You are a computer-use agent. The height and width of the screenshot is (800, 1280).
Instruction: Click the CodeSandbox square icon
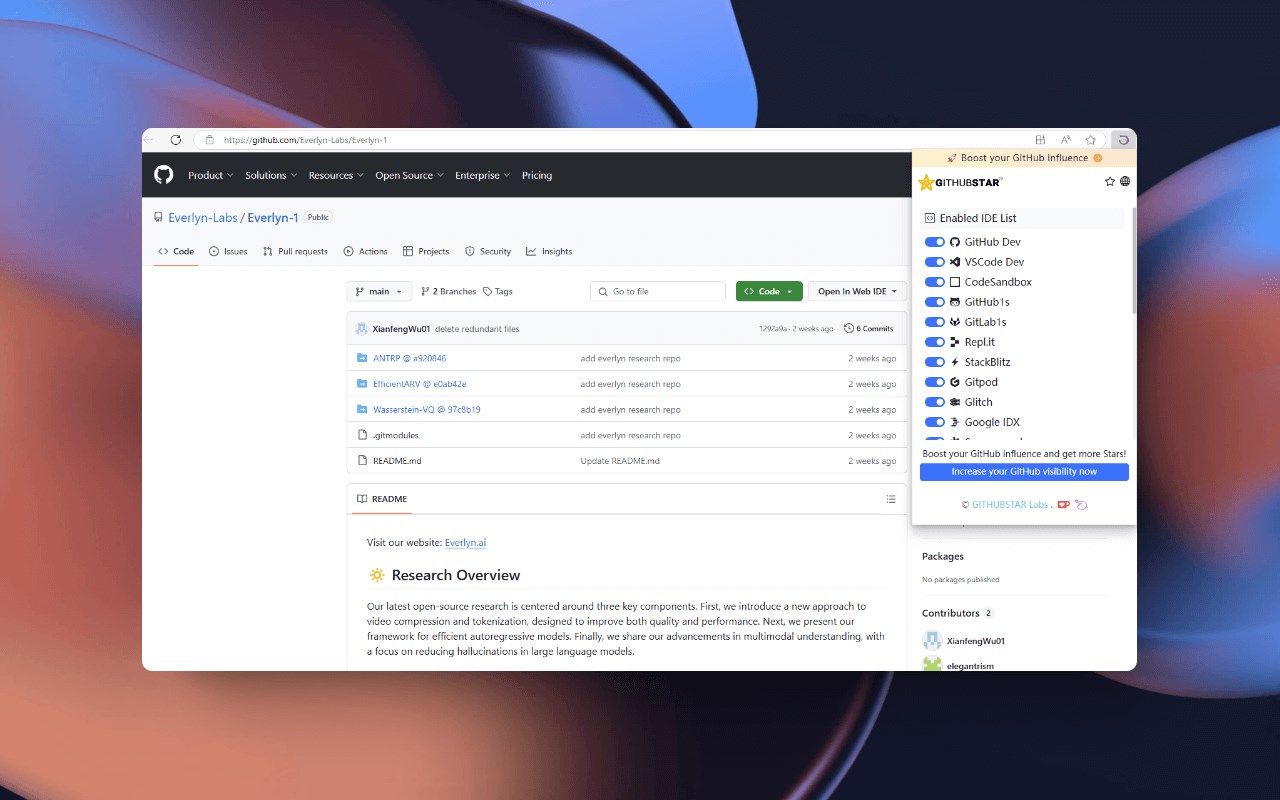pos(955,282)
